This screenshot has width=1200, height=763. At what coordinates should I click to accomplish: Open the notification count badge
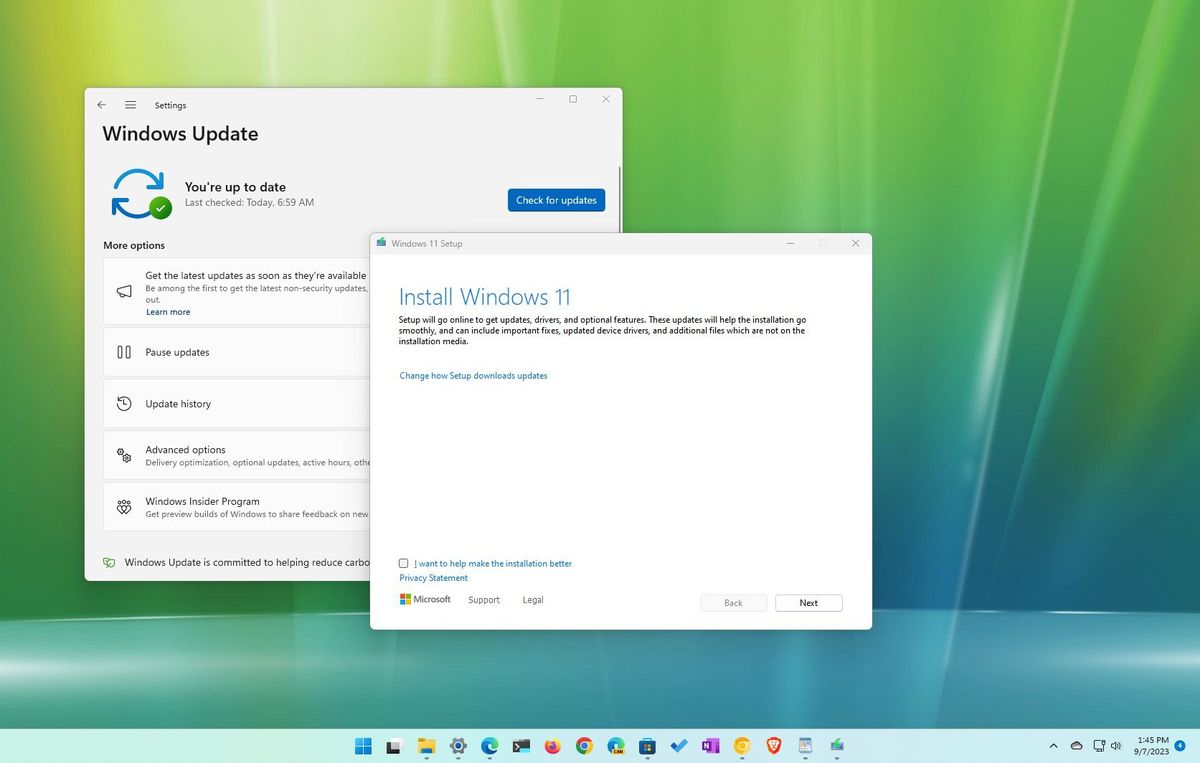coord(1181,745)
